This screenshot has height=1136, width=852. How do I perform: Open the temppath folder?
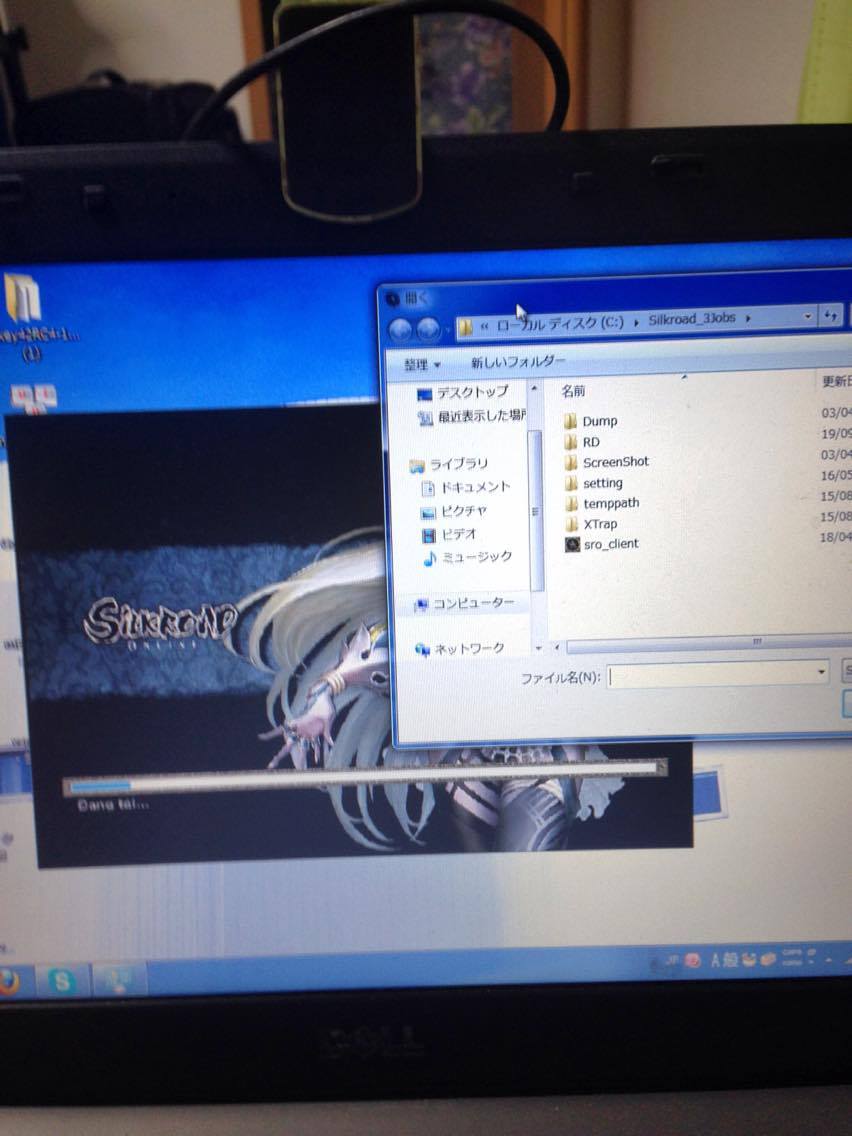click(603, 504)
